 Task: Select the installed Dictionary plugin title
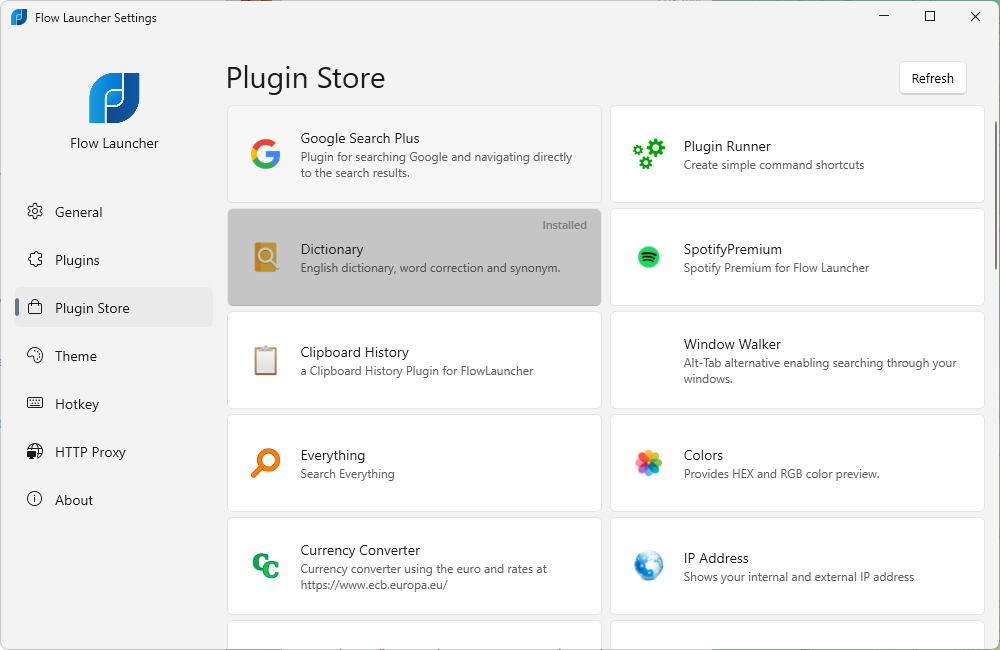tap(332, 249)
